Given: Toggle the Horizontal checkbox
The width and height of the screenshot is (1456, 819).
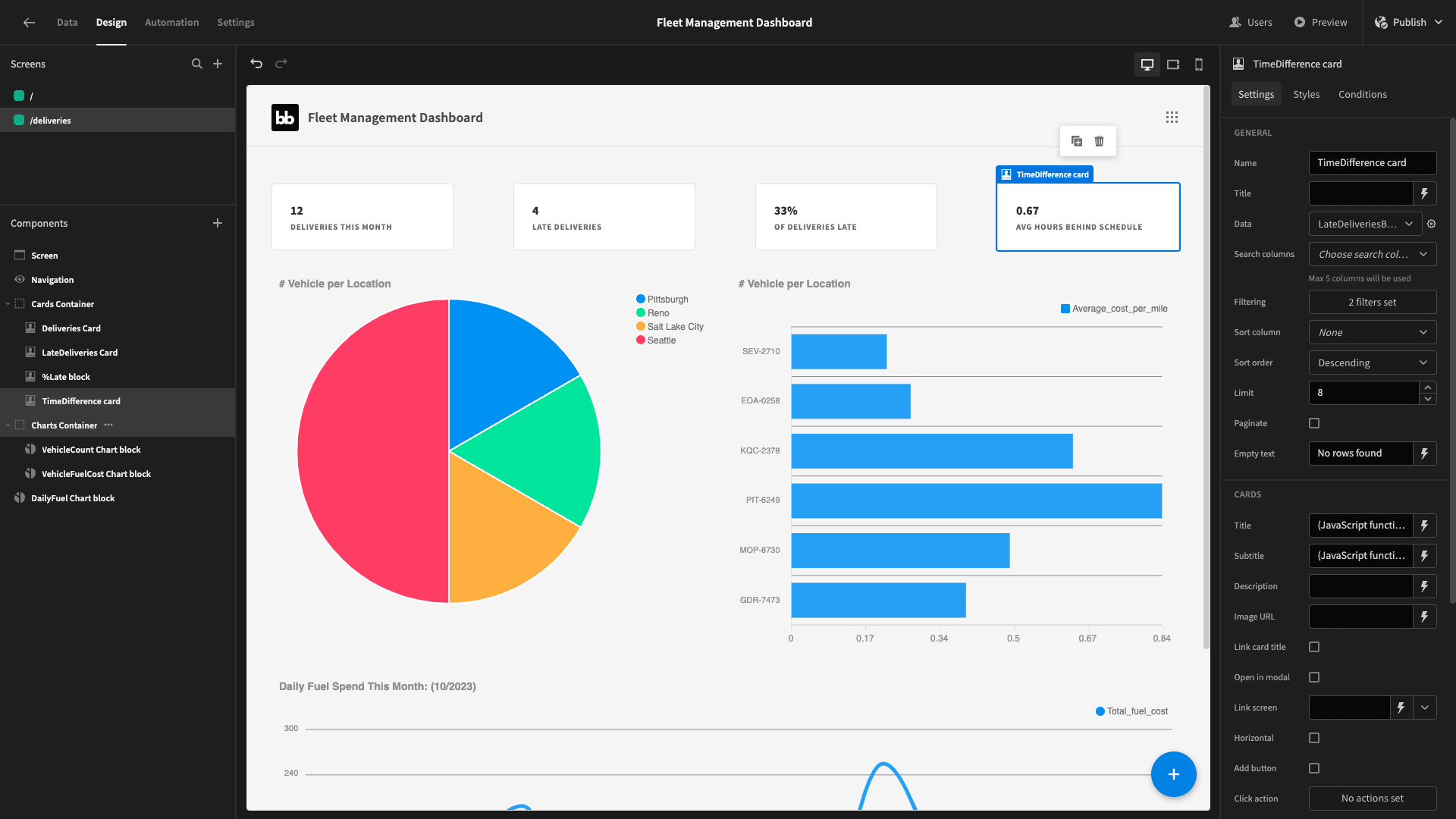Looking at the screenshot, I should point(1314,738).
